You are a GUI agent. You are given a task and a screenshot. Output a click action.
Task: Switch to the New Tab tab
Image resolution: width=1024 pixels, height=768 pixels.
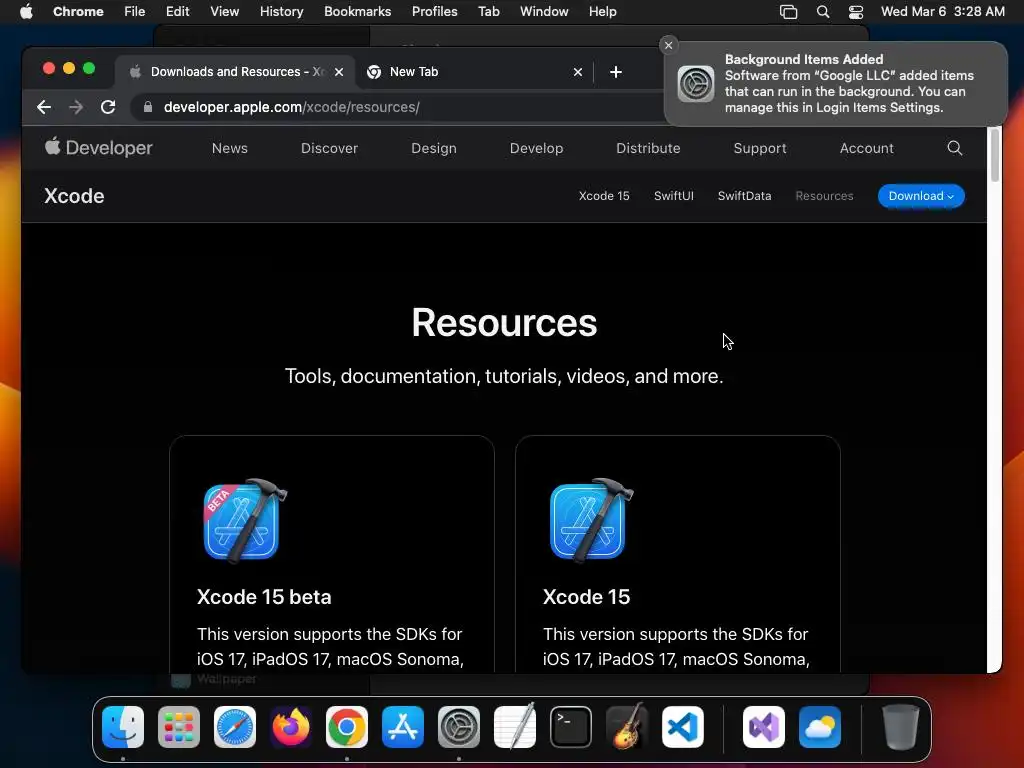tap(475, 72)
